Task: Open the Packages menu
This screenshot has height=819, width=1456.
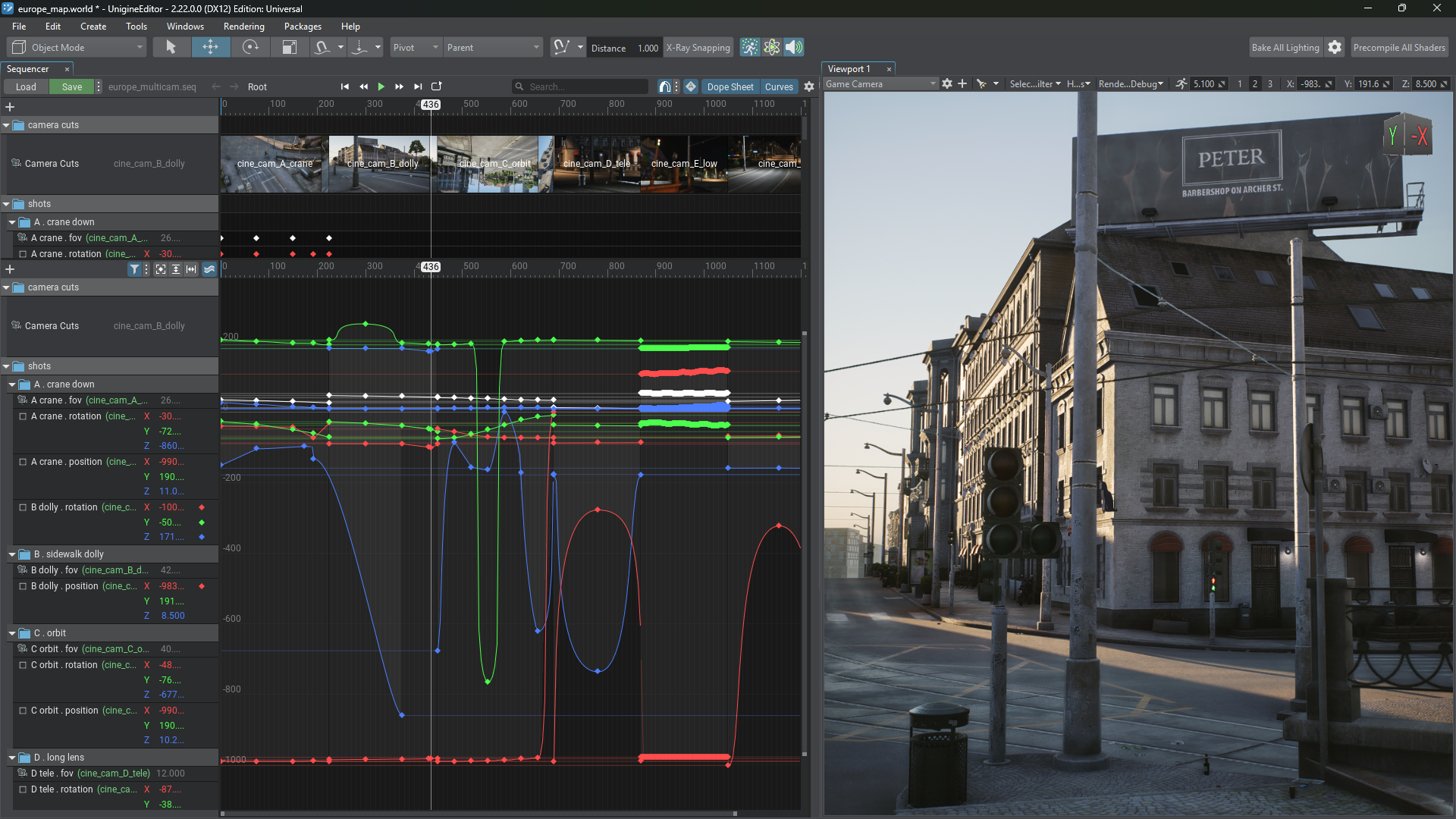Action: [x=303, y=27]
